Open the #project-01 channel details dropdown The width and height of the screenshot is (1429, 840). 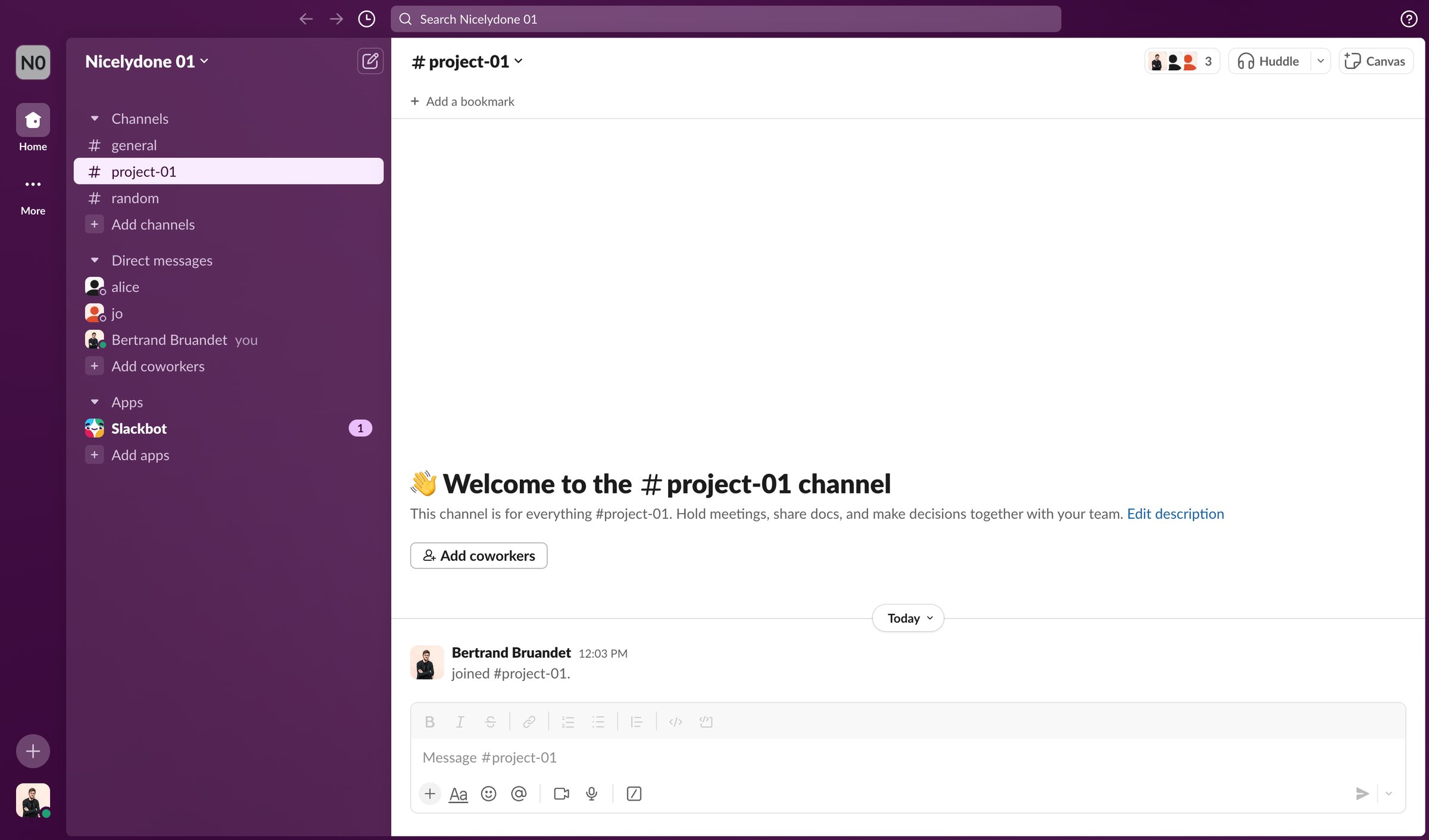tap(467, 61)
